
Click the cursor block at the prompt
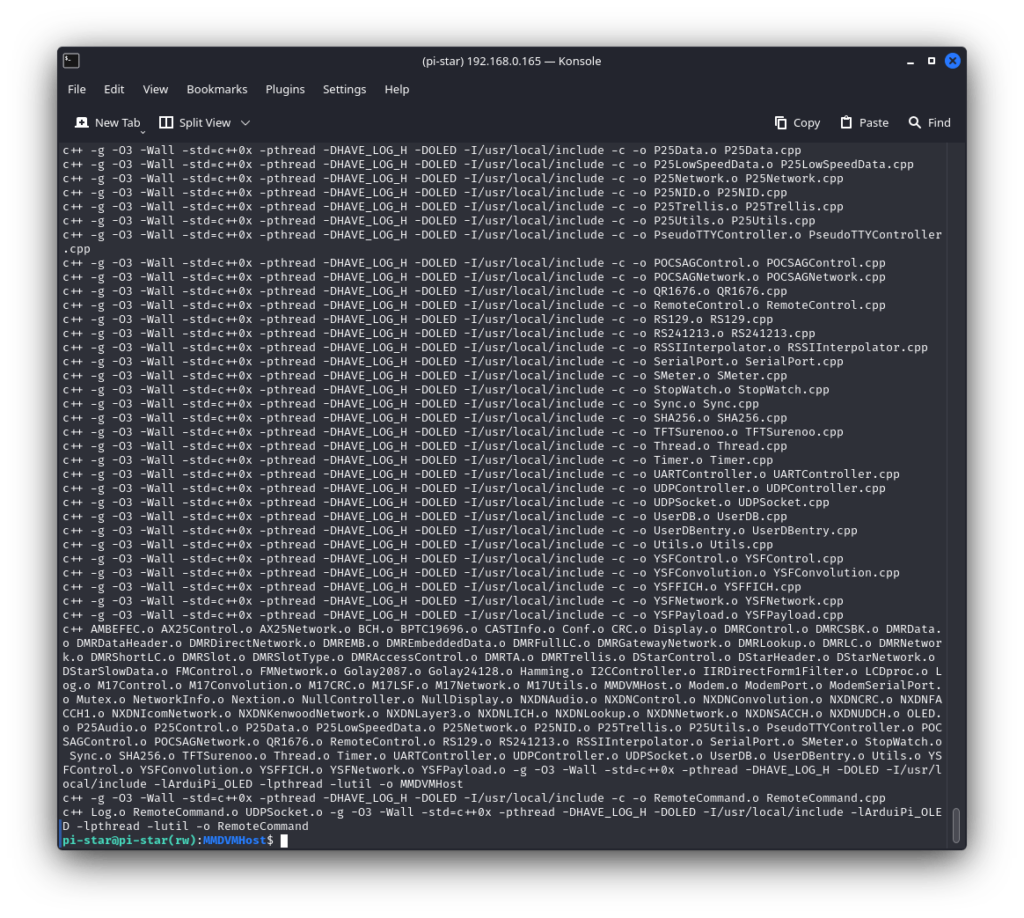284,841
